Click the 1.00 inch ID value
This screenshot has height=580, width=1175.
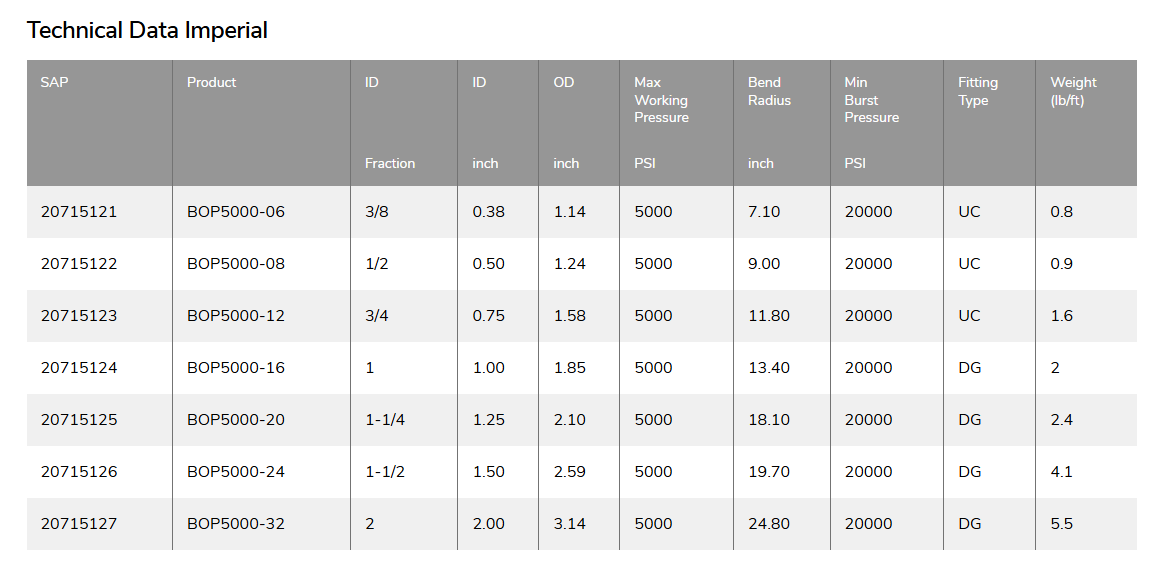pos(489,368)
